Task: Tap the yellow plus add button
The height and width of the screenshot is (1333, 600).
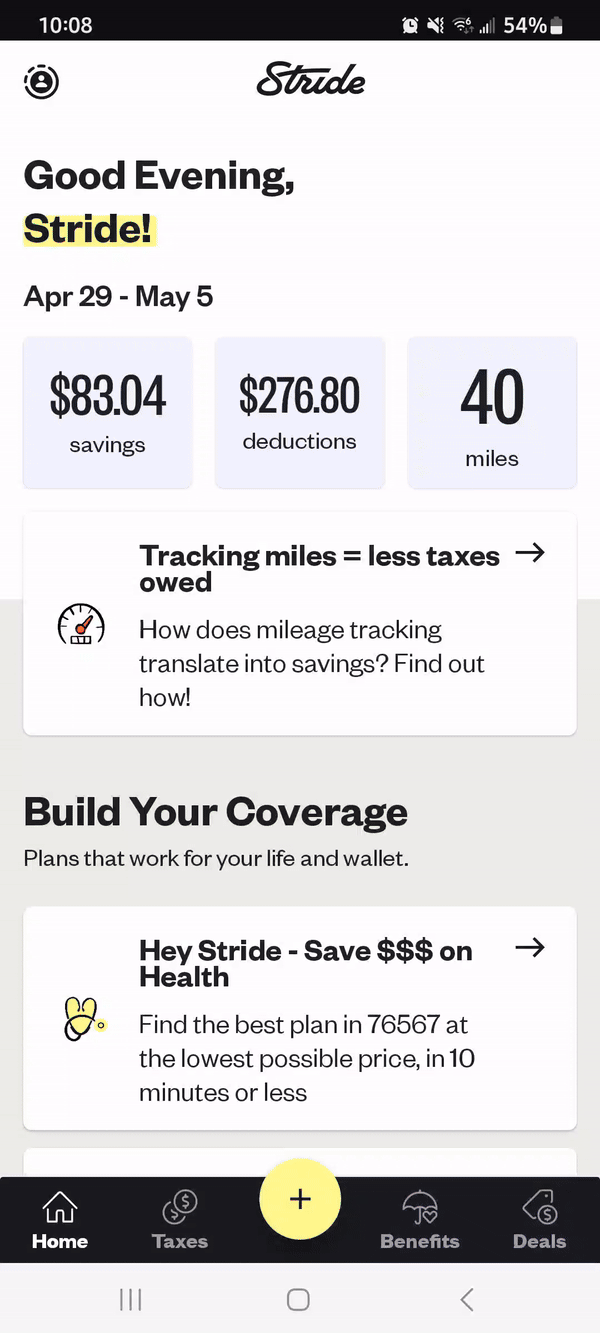Action: tap(300, 1199)
